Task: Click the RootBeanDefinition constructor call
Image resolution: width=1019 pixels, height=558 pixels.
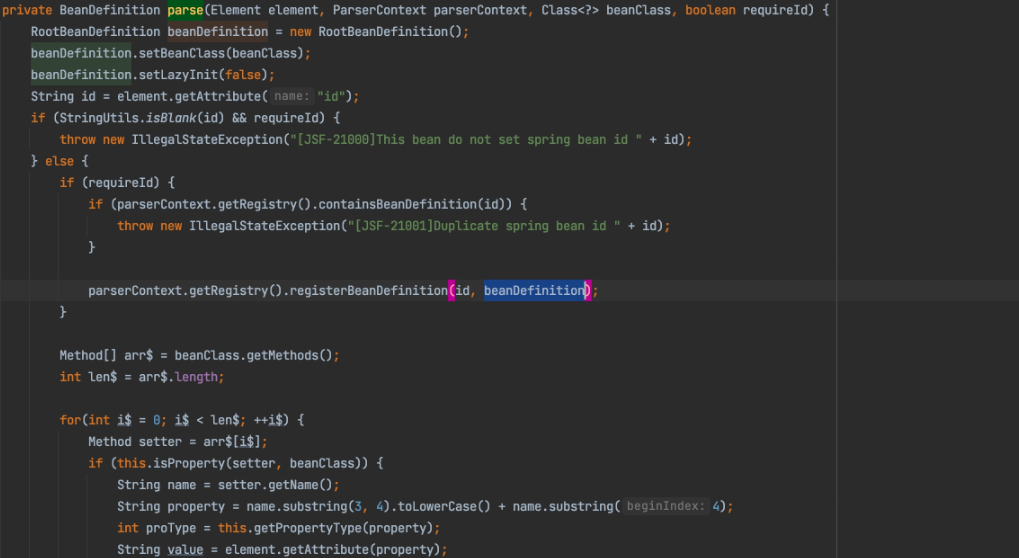Action: point(391,32)
